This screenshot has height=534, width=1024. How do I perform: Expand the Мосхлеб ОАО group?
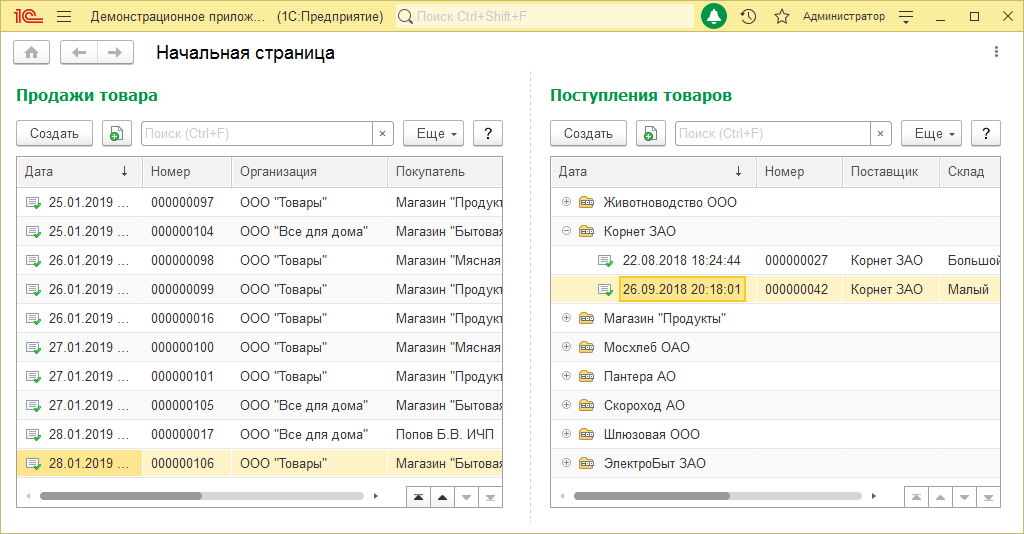click(x=566, y=347)
